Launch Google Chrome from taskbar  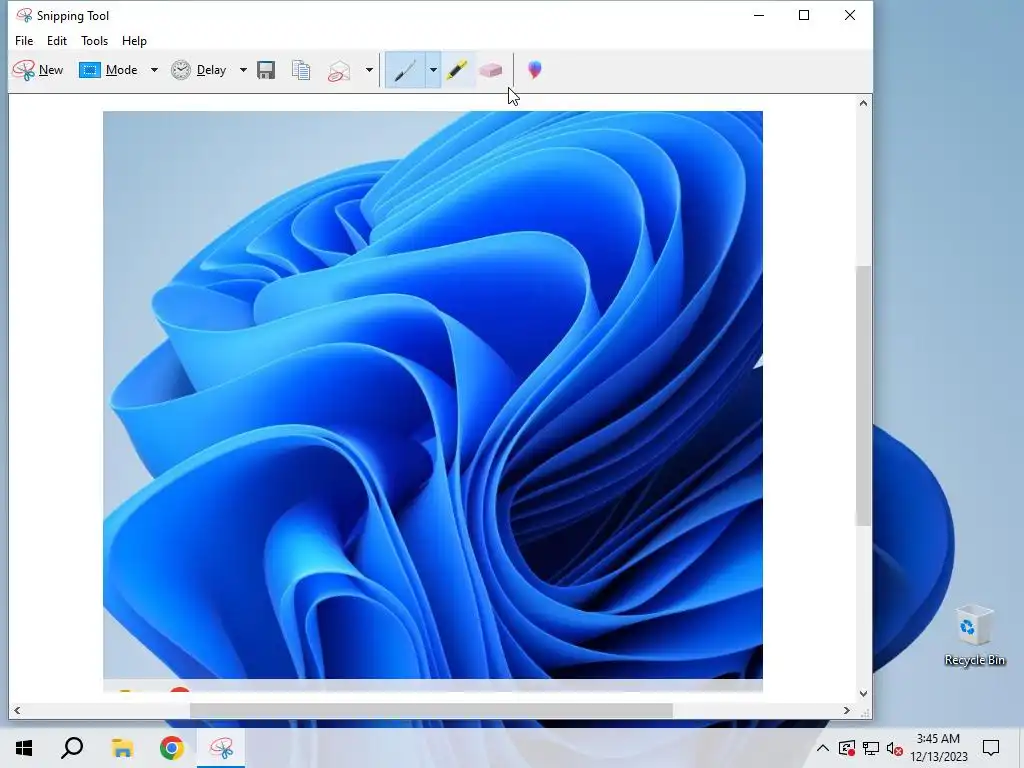[172, 748]
